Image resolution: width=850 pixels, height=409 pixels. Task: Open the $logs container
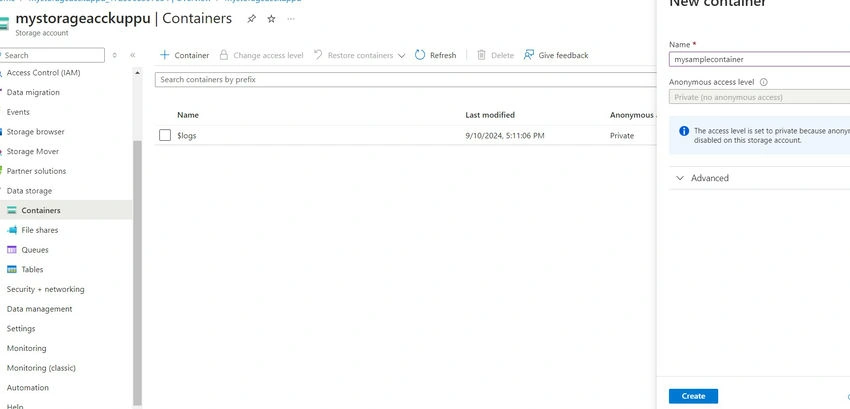point(186,136)
